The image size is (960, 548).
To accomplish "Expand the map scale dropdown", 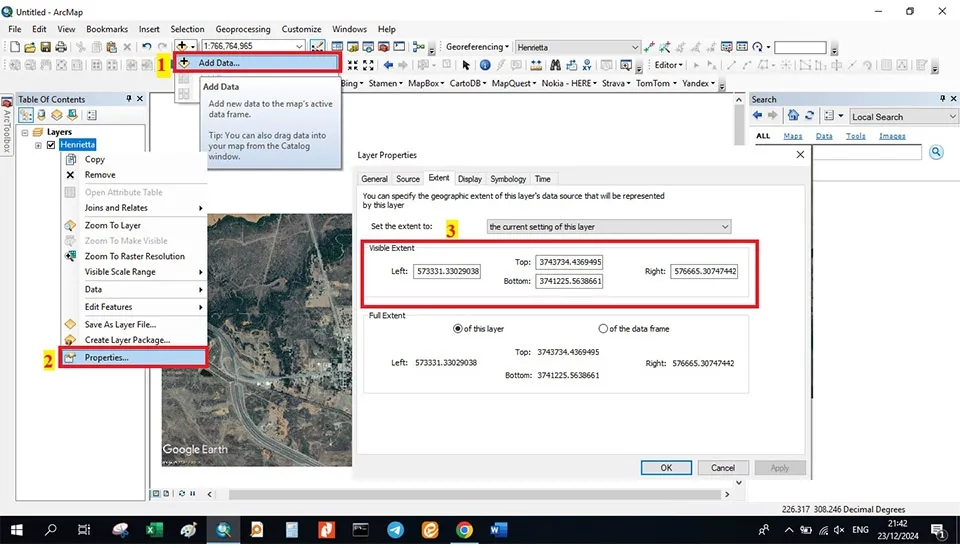I will (x=299, y=47).
